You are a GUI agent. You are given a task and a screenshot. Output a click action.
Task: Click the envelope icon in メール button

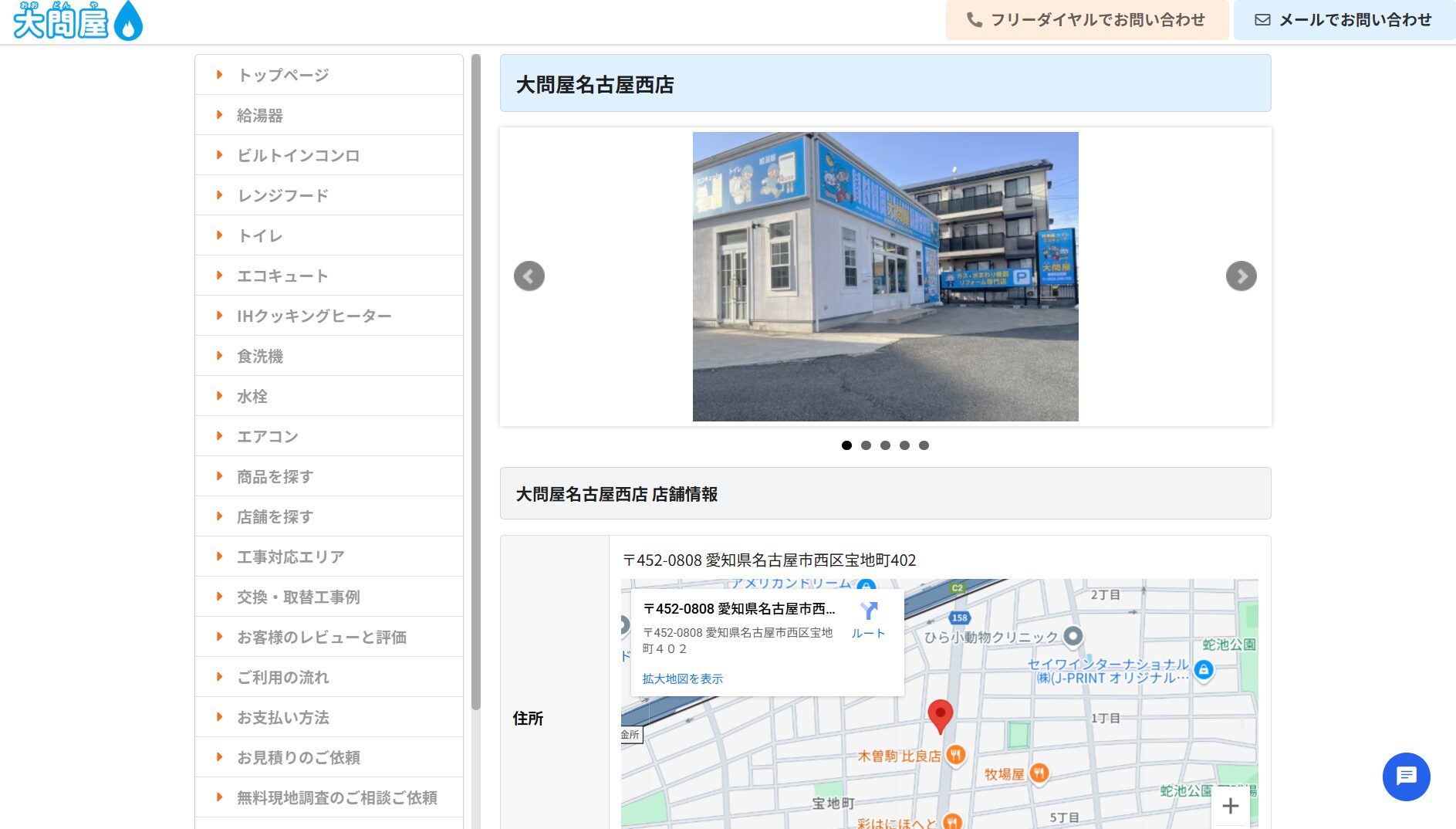point(1262,20)
